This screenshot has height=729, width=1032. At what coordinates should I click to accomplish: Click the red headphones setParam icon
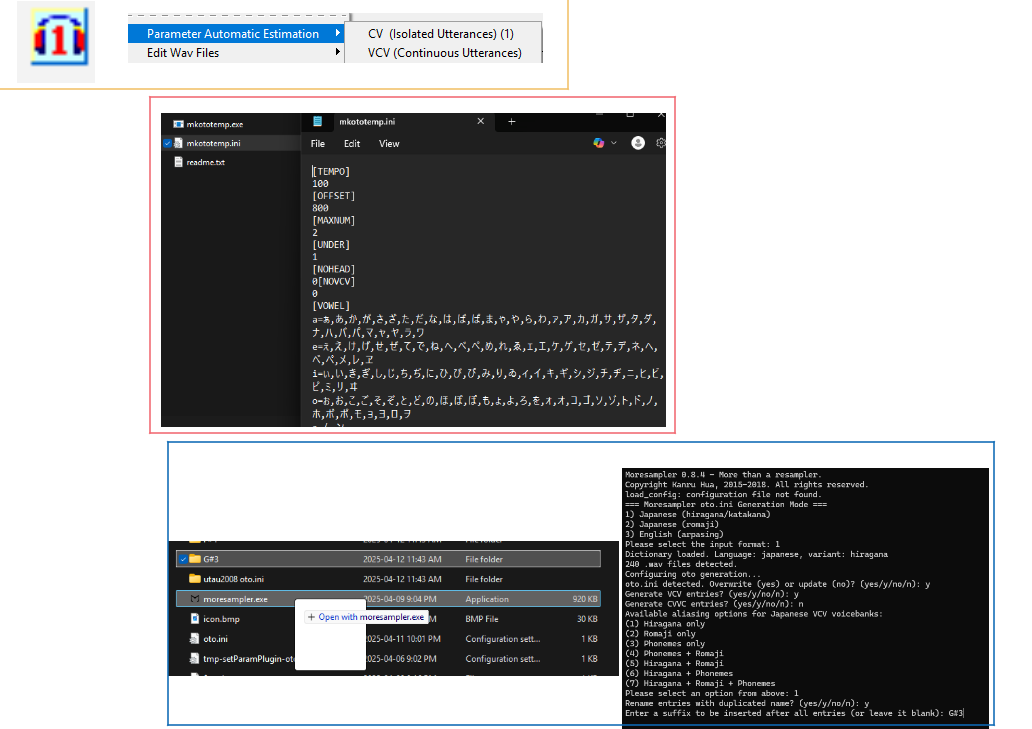coord(56,41)
